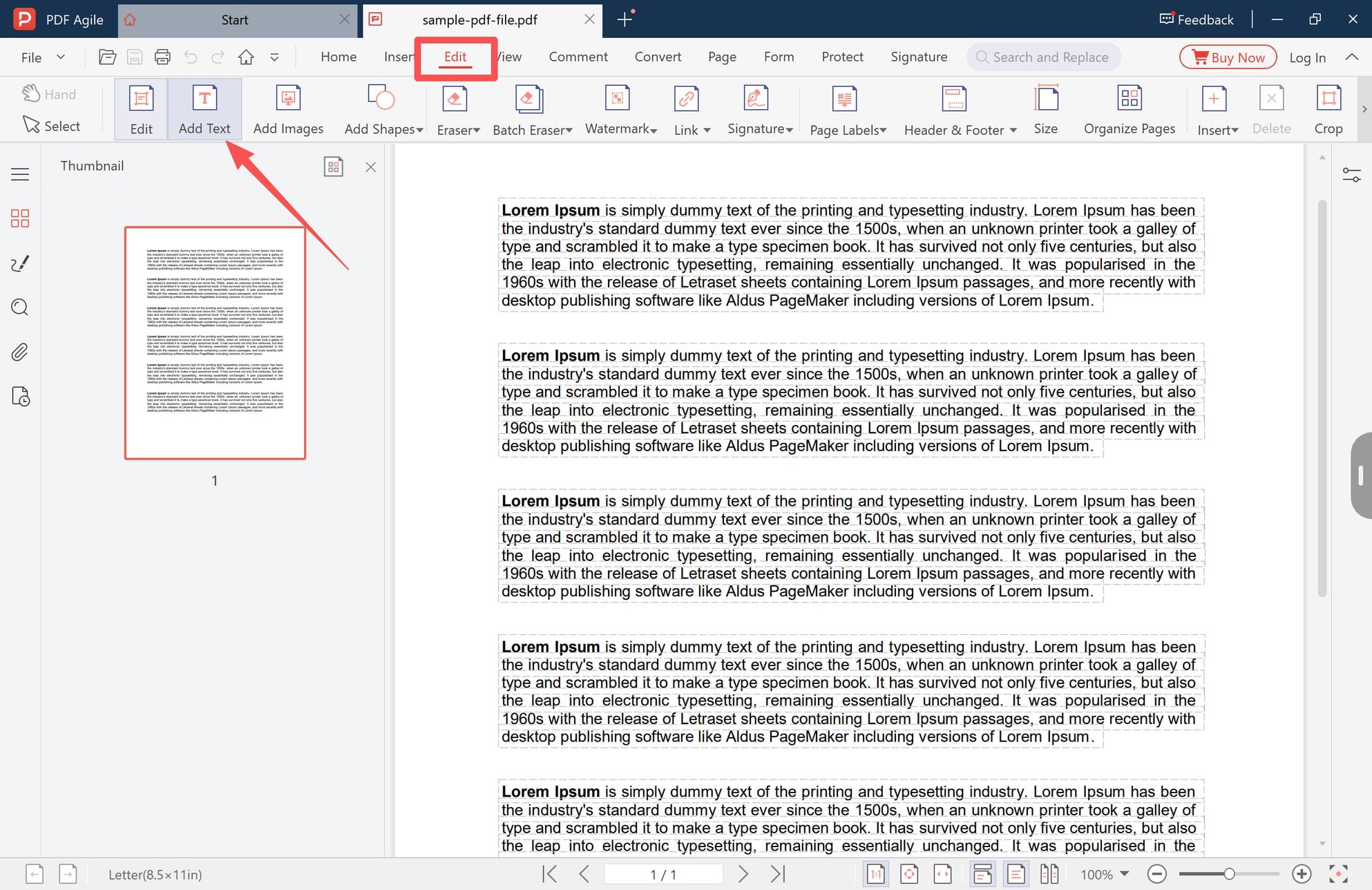Toggle the Select tool
Image resolution: width=1372 pixels, height=890 pixels.
(x=51, y=126)
